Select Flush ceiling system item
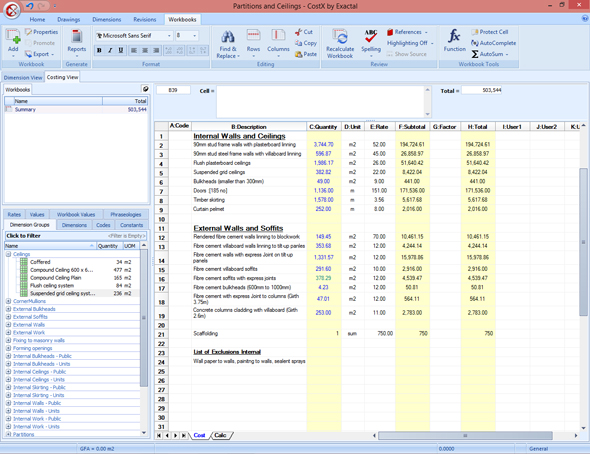590x454 pixels. coord(52,285)
